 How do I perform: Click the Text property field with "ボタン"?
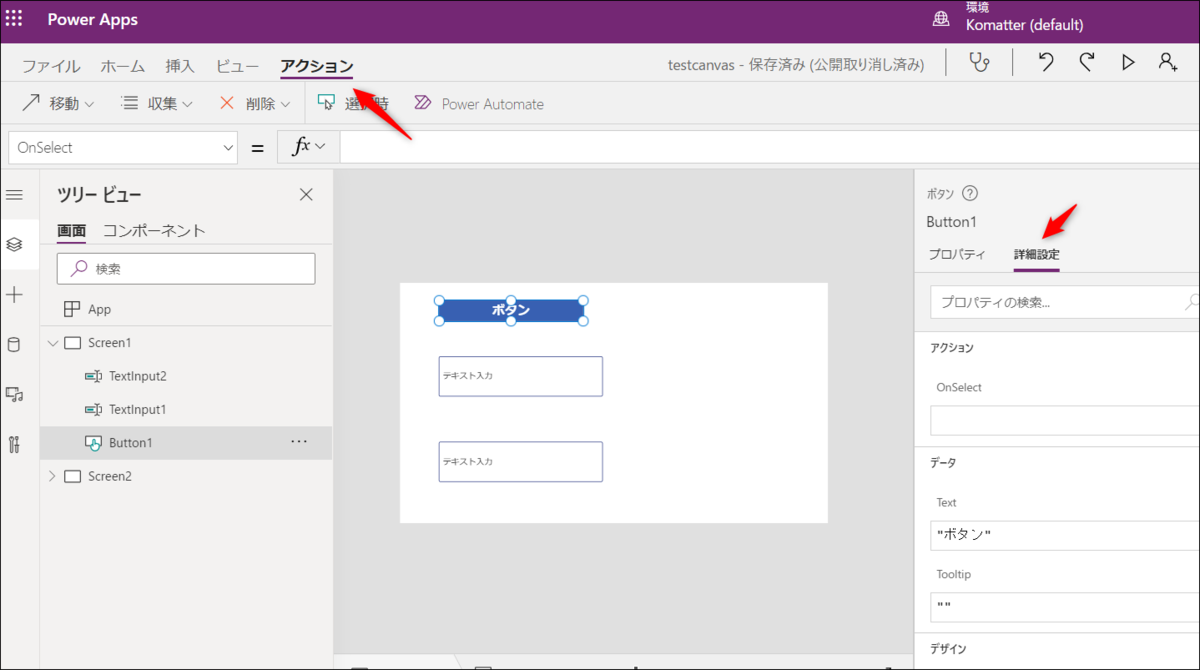(1065, 535)
